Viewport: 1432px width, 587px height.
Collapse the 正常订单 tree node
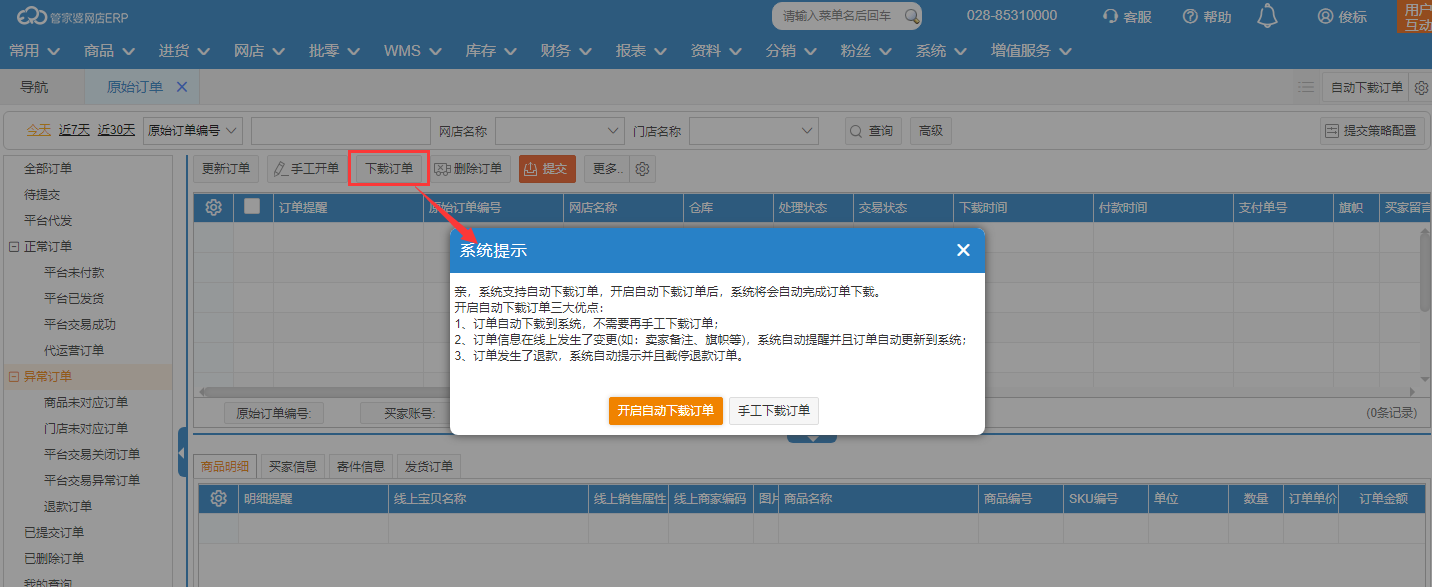[x=13, y=246]
